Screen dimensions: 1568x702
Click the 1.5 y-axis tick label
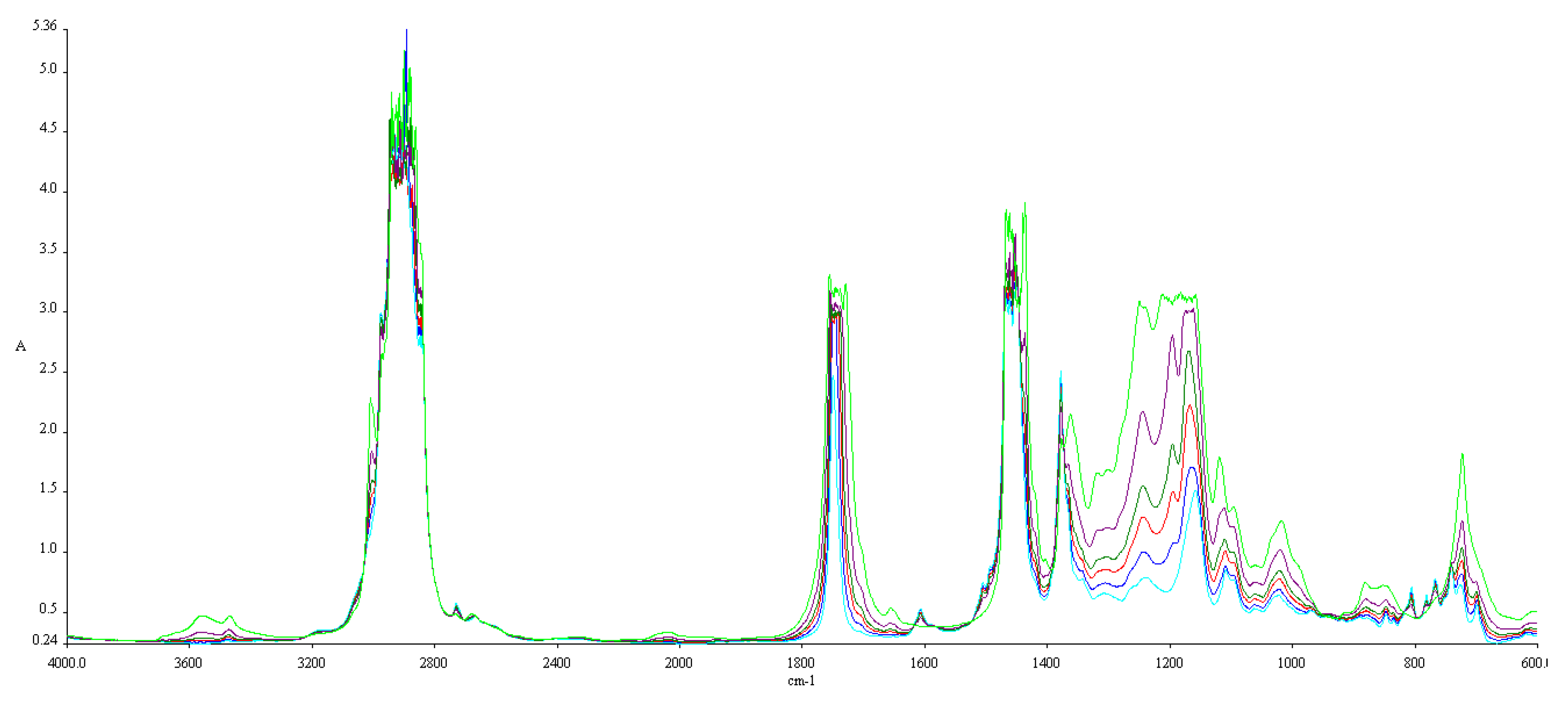(x=47, y=488)
